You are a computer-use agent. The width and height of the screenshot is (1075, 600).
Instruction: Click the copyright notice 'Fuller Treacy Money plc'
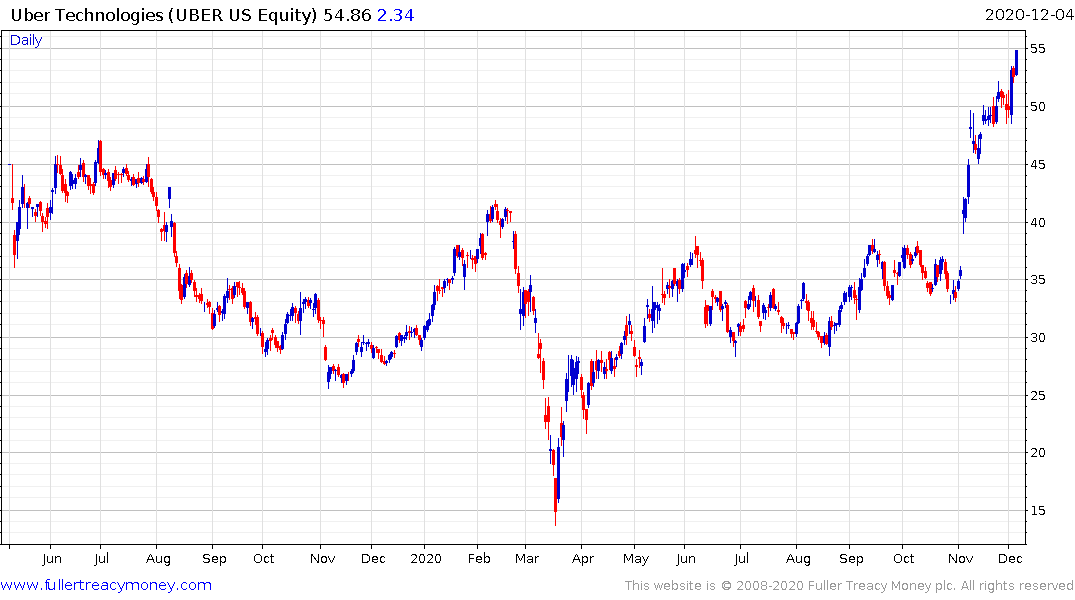click(882, 586)
